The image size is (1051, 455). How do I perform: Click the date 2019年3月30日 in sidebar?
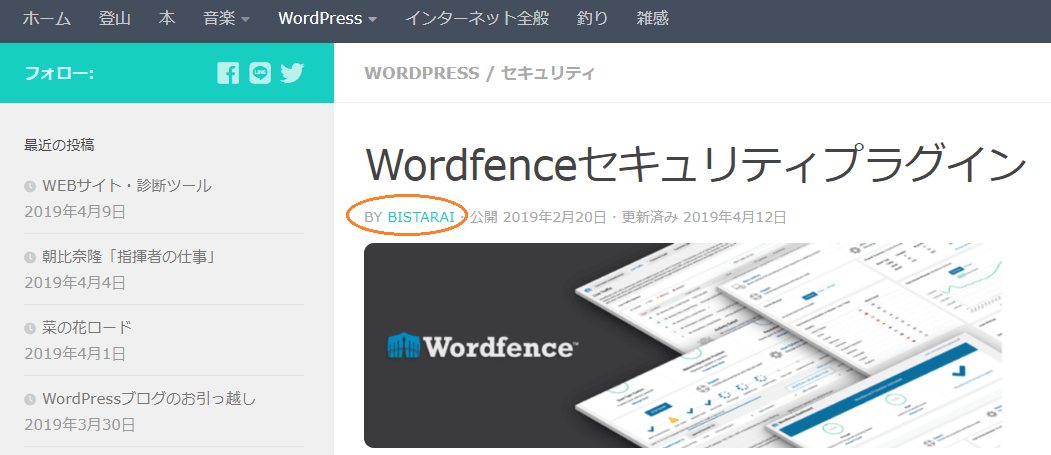pyautogui.click(x=80, y=425)
